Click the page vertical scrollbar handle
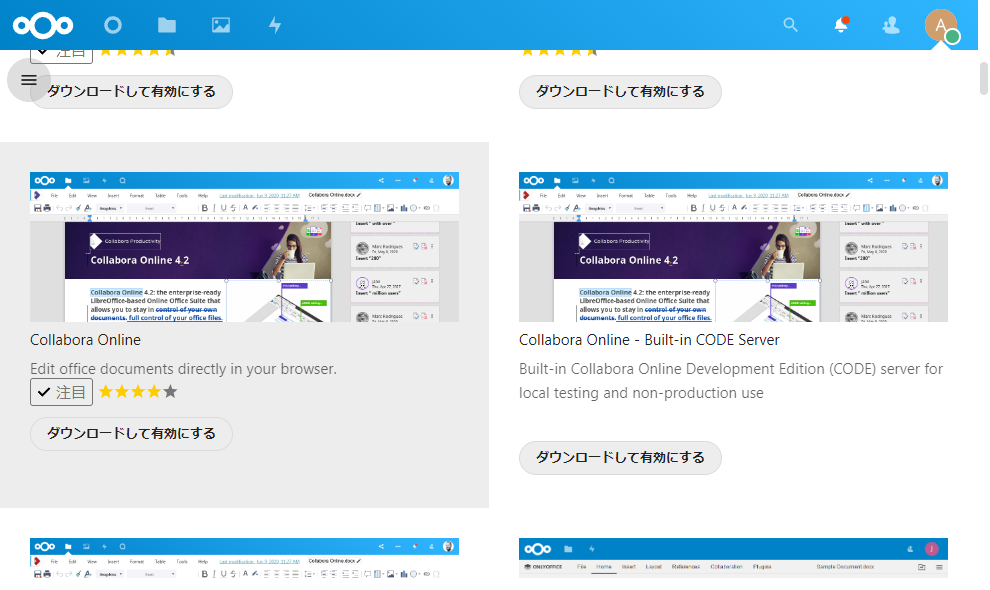The width and height of the screenshot is (990, 590). tap(984, 78)
